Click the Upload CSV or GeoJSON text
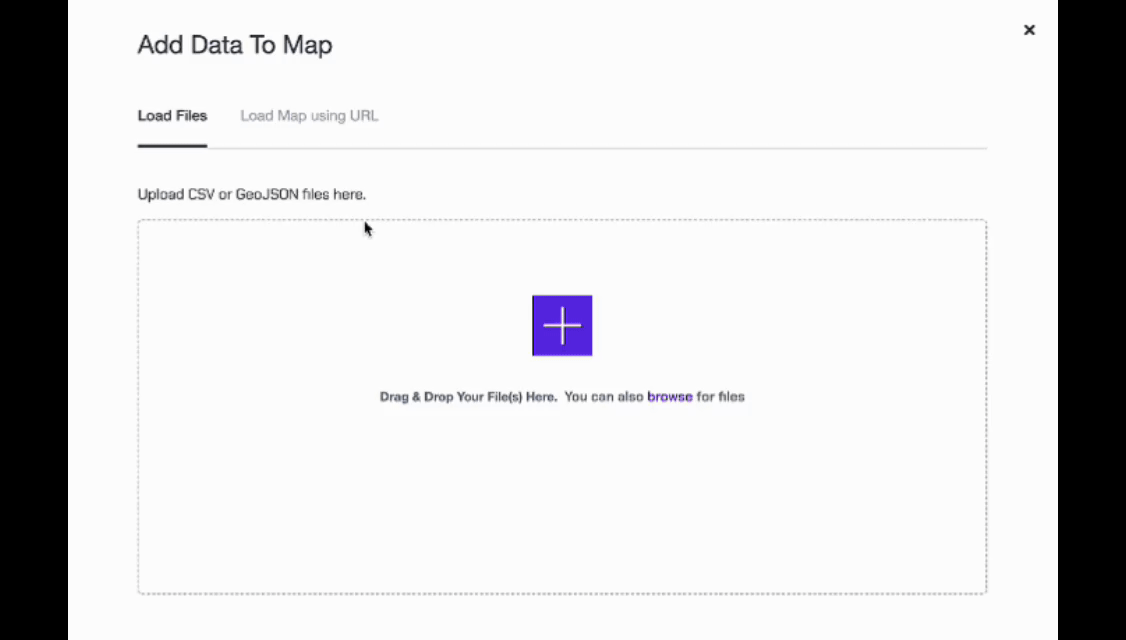 [251, 194]
